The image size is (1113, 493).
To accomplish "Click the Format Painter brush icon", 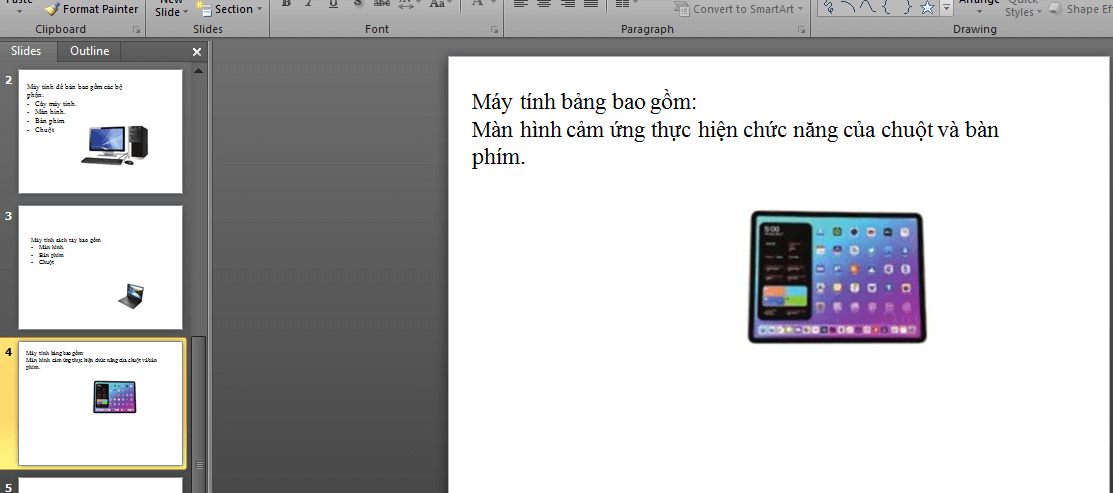I will 52,9.
